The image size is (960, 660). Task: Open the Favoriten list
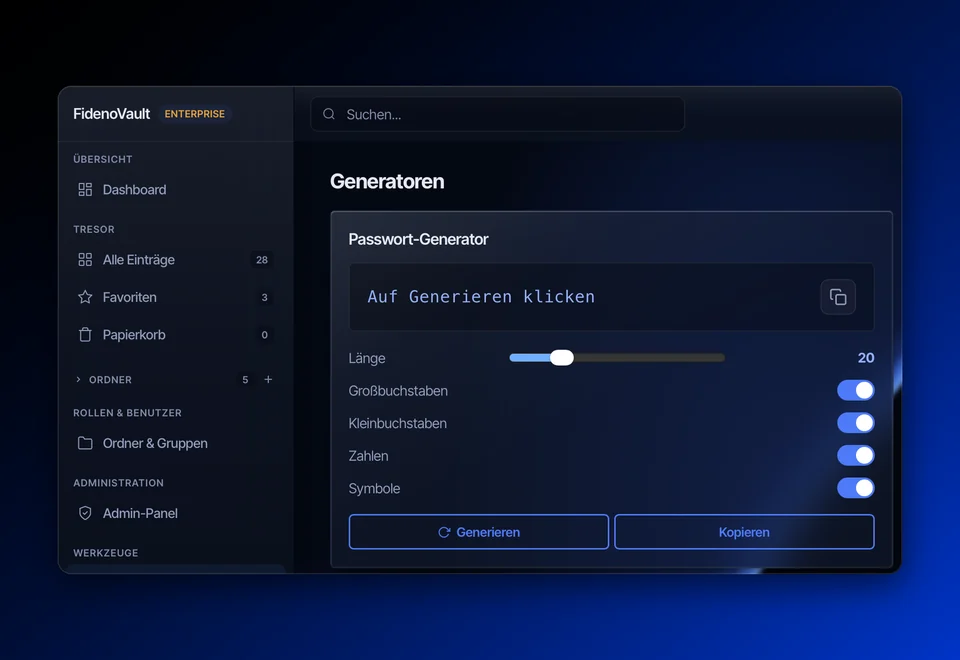pyautogui.click(x=174, y=297)
